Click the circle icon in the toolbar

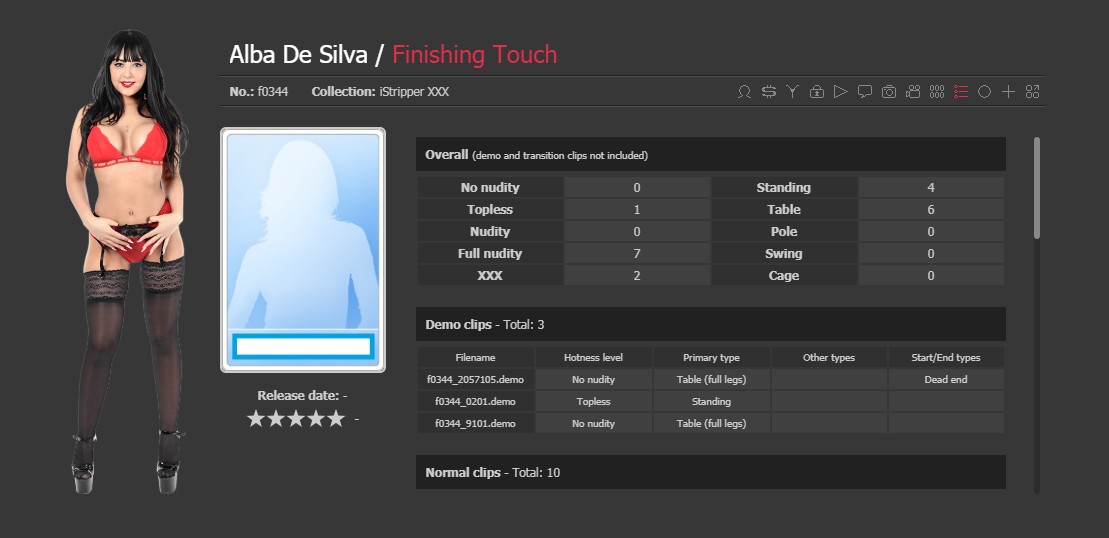[984, 92]
